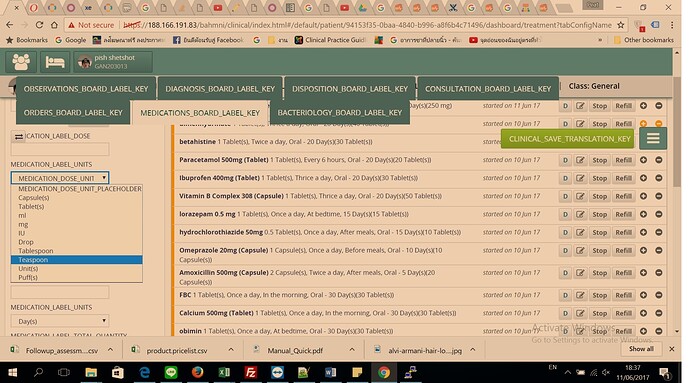
Task: Expand options for product pricelist.csv download
Action: [231, 350]
